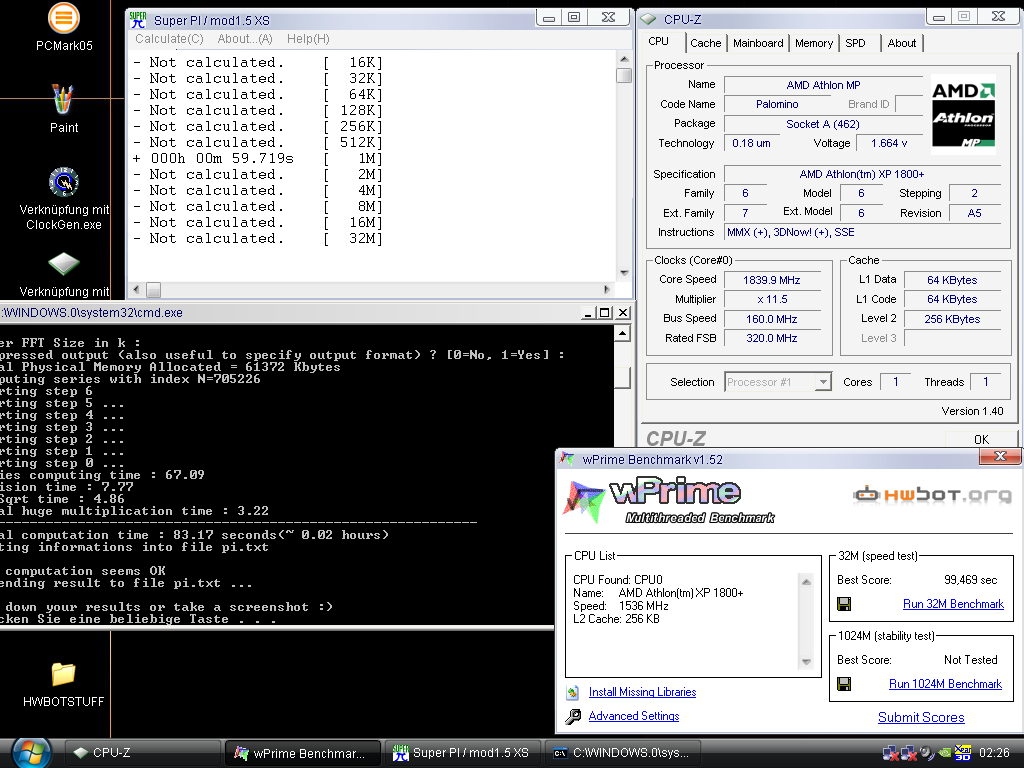Image resolution: width=1024 pixels, height=768 pixels.
Task: Click the Multiplier value x 11.5
Action: [x=771, y=300]
